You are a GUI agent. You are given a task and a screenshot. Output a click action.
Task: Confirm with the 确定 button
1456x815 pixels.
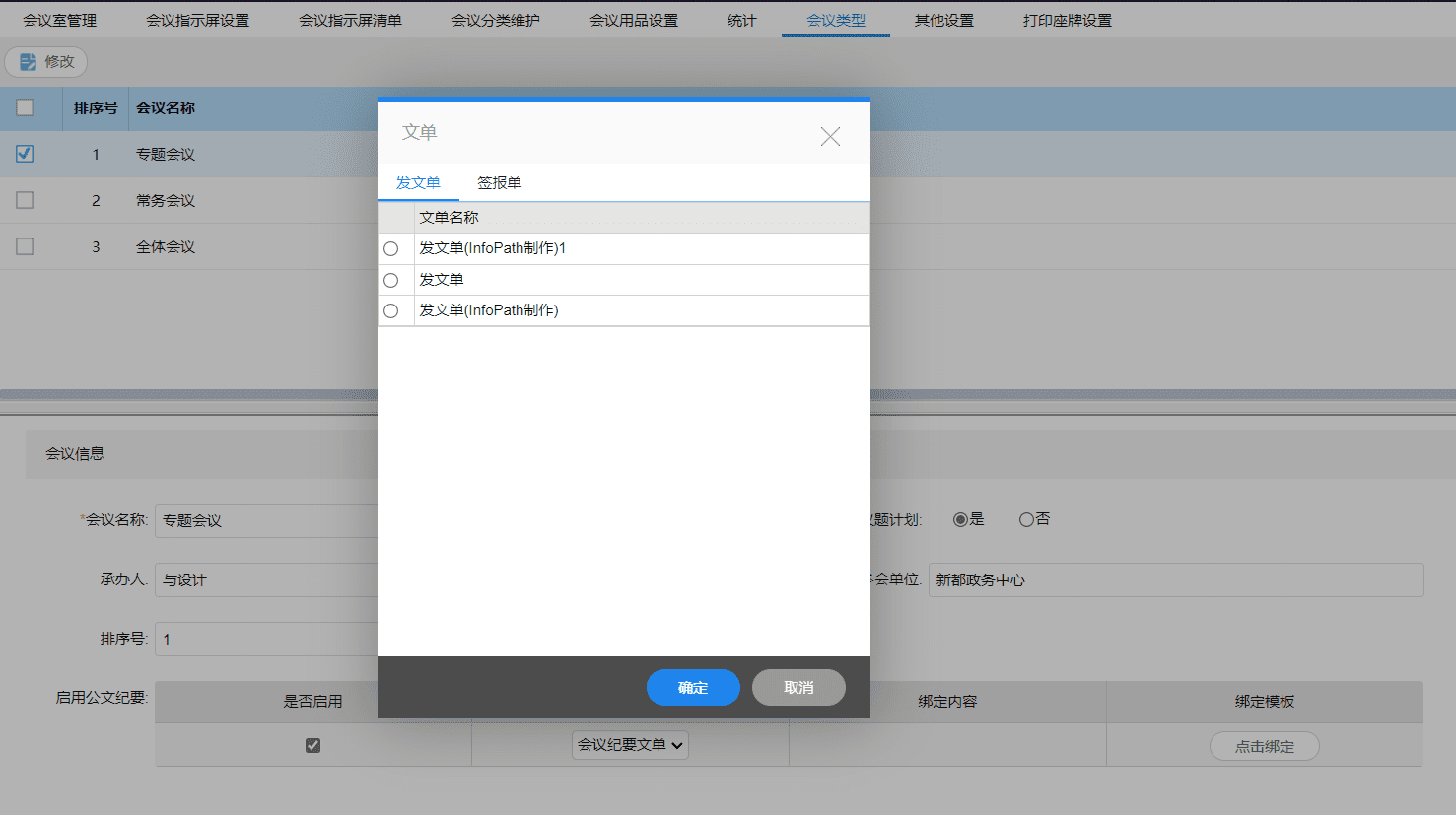coord(693,687)
